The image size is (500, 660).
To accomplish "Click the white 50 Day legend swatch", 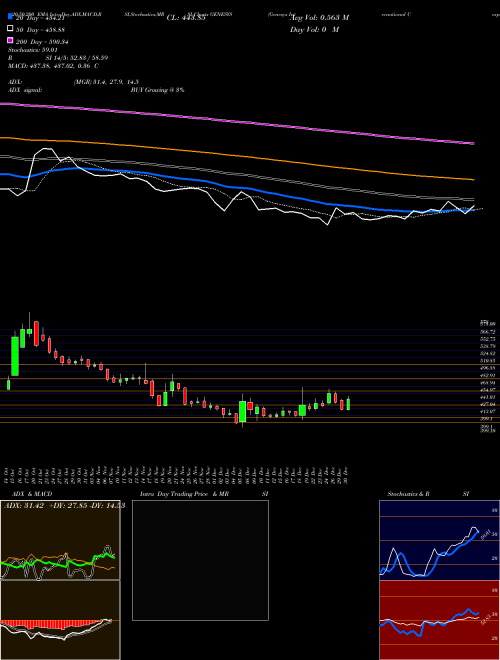I will pos(10,29).
